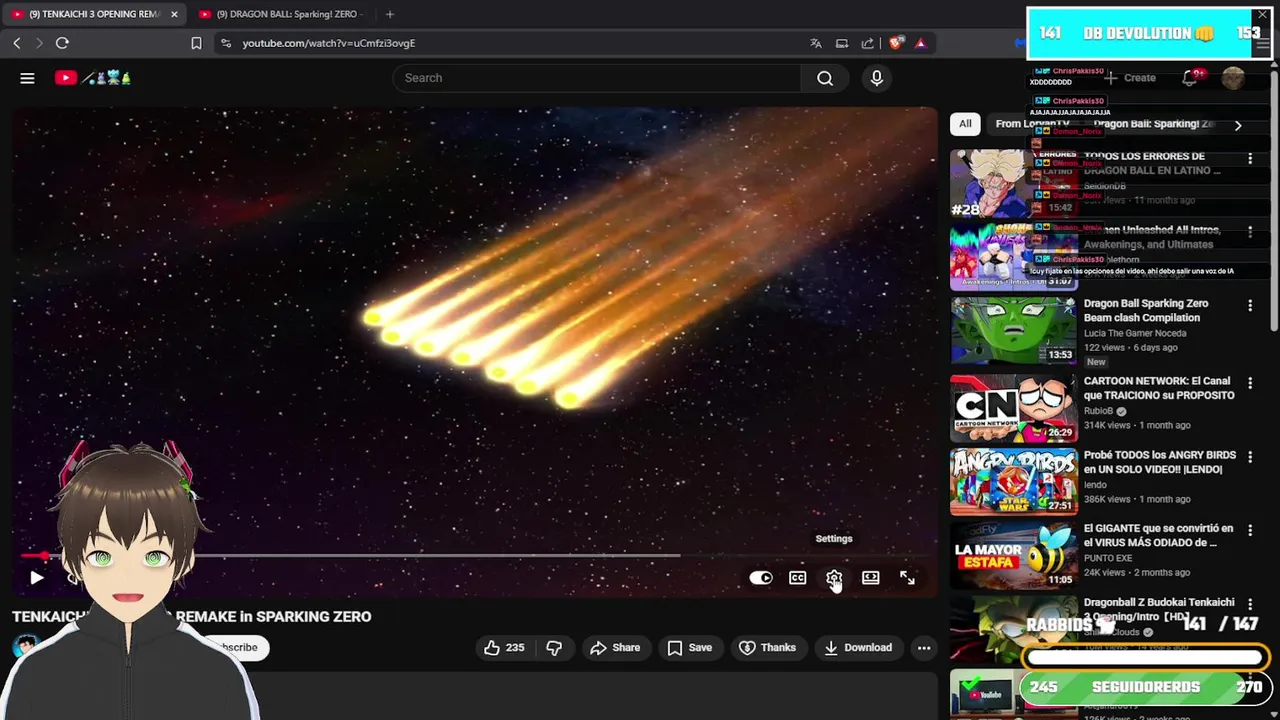Open Brave Shields lion icon
This screenshot has width=1280, height=720.
tap(896, 43)
